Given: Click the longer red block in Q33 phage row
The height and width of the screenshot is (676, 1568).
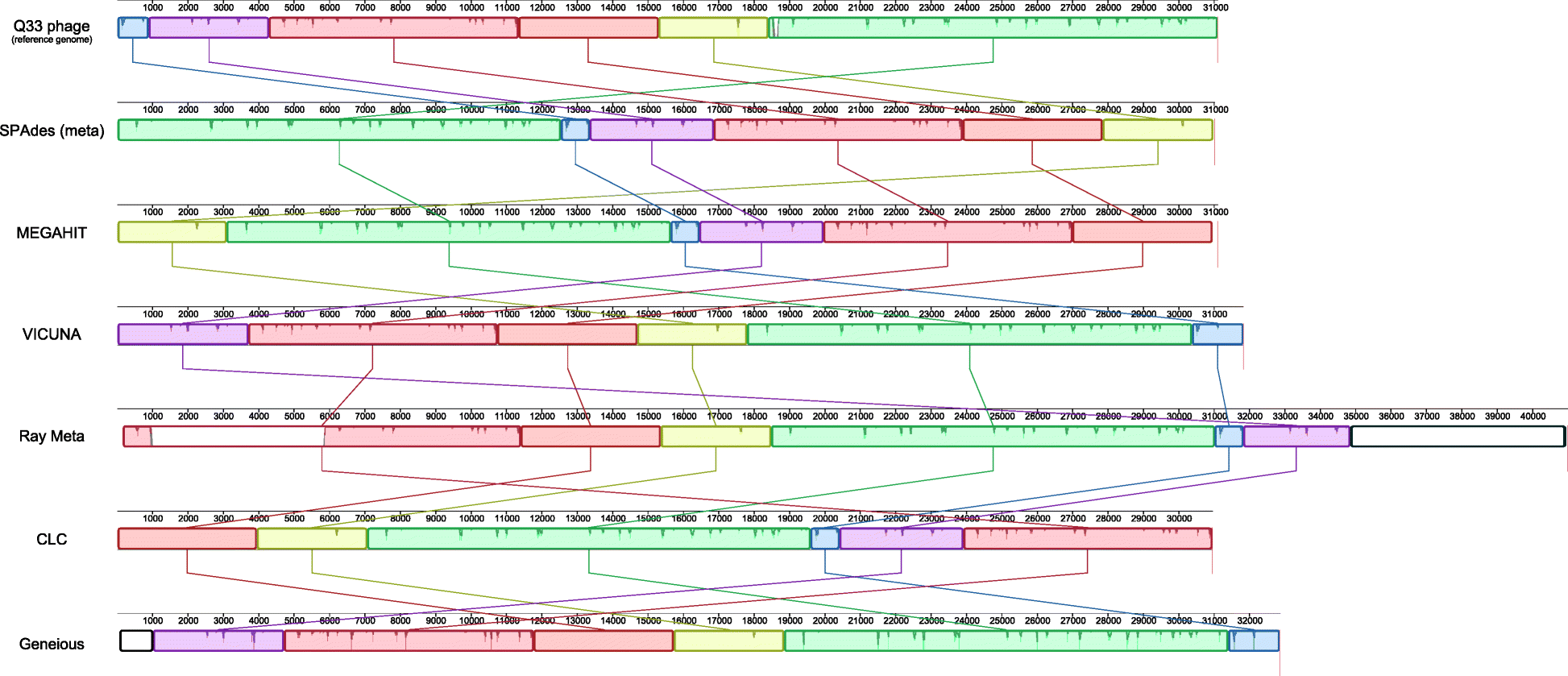Looking at the screenshot, I should pos(394,27).
